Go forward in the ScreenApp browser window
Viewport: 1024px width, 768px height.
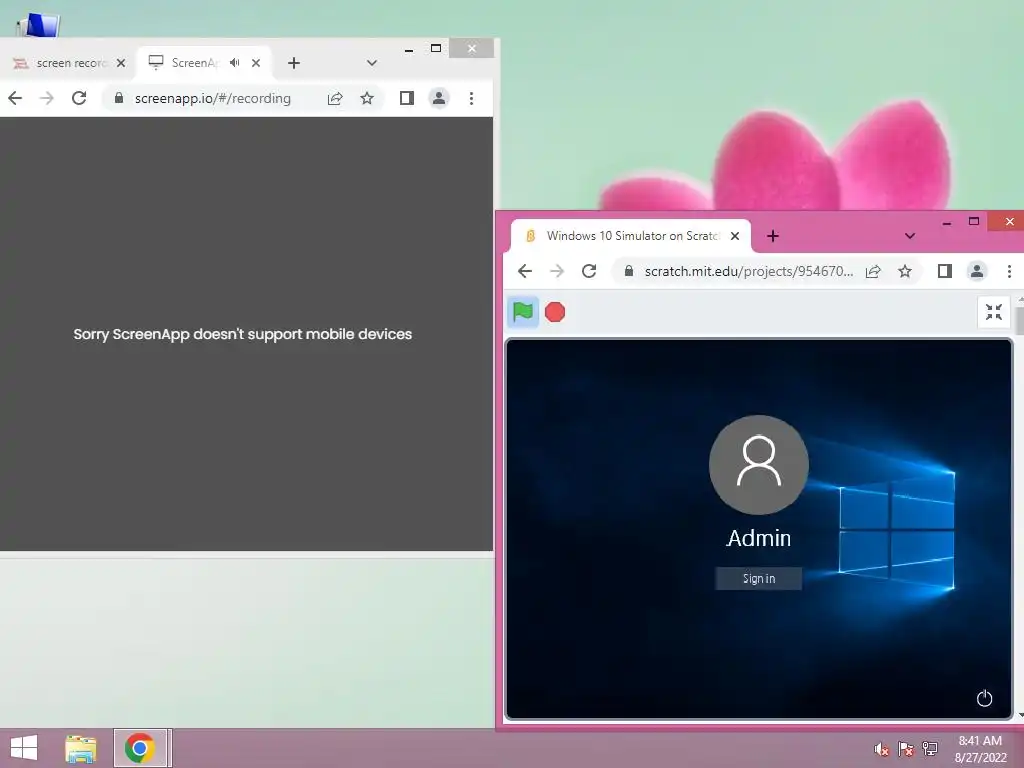[x=46, y=98]
